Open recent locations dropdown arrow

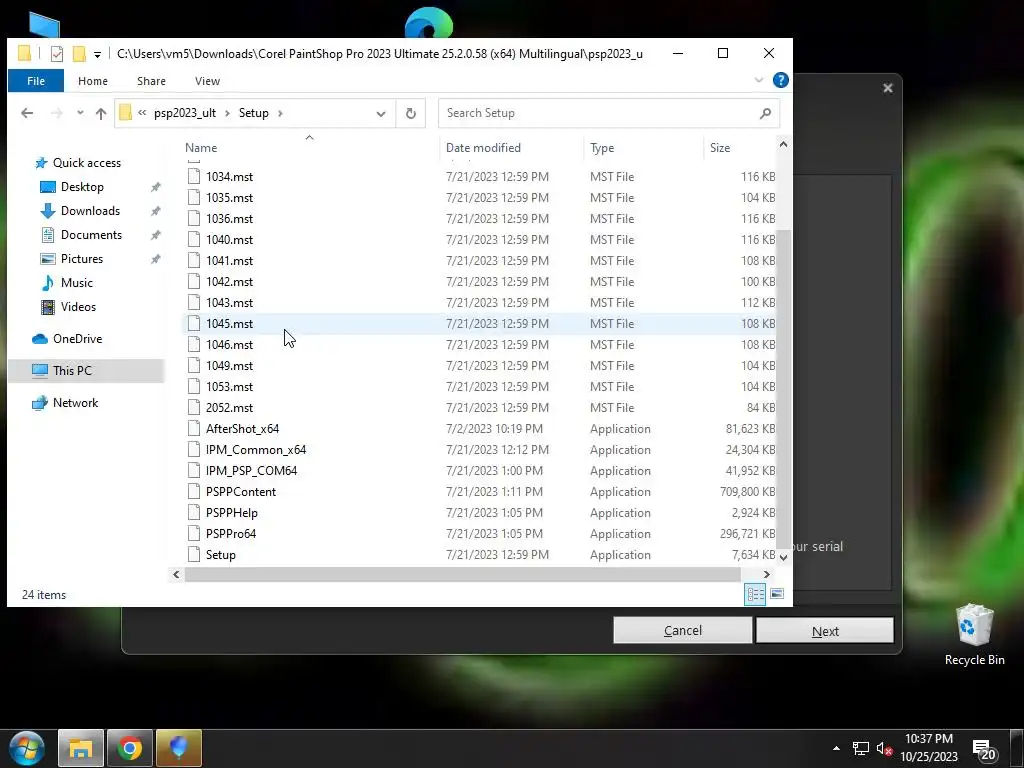80,113
